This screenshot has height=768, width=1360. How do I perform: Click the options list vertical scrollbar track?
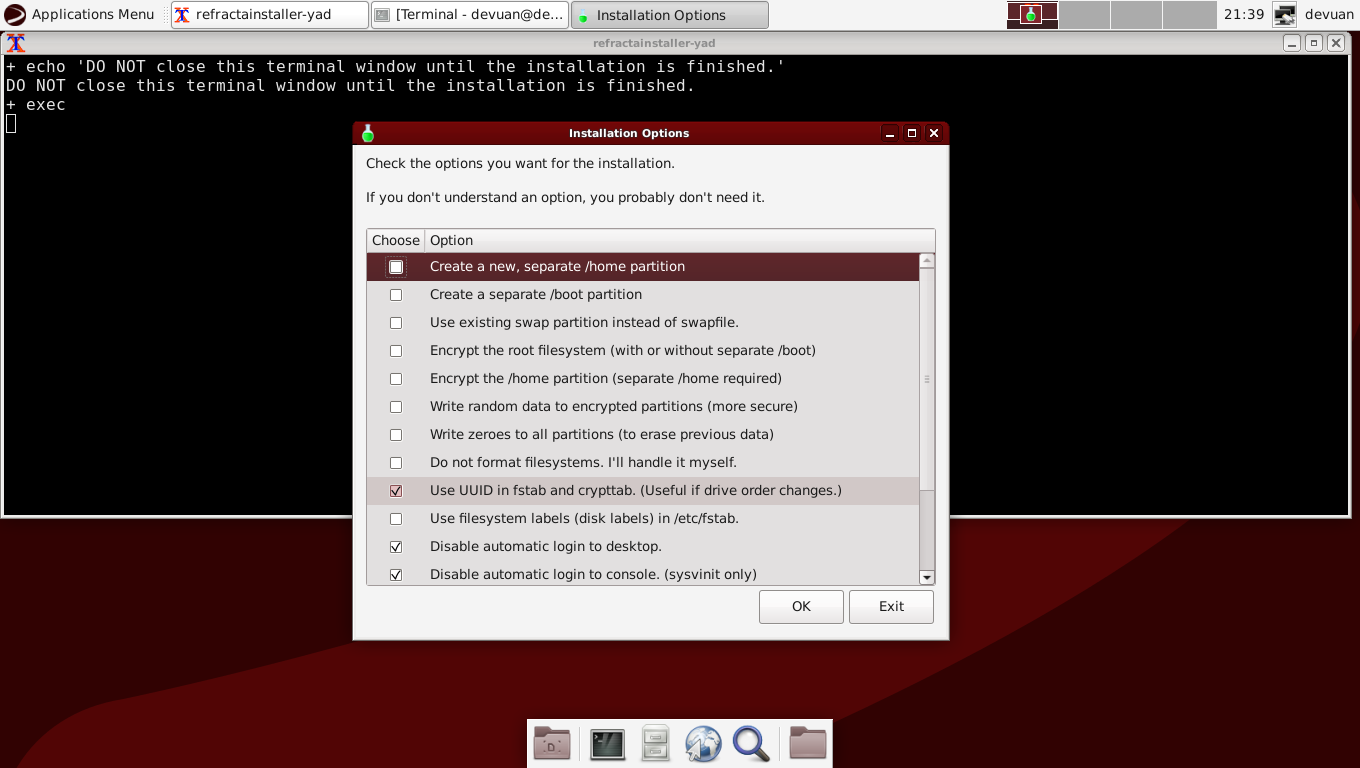927,530
